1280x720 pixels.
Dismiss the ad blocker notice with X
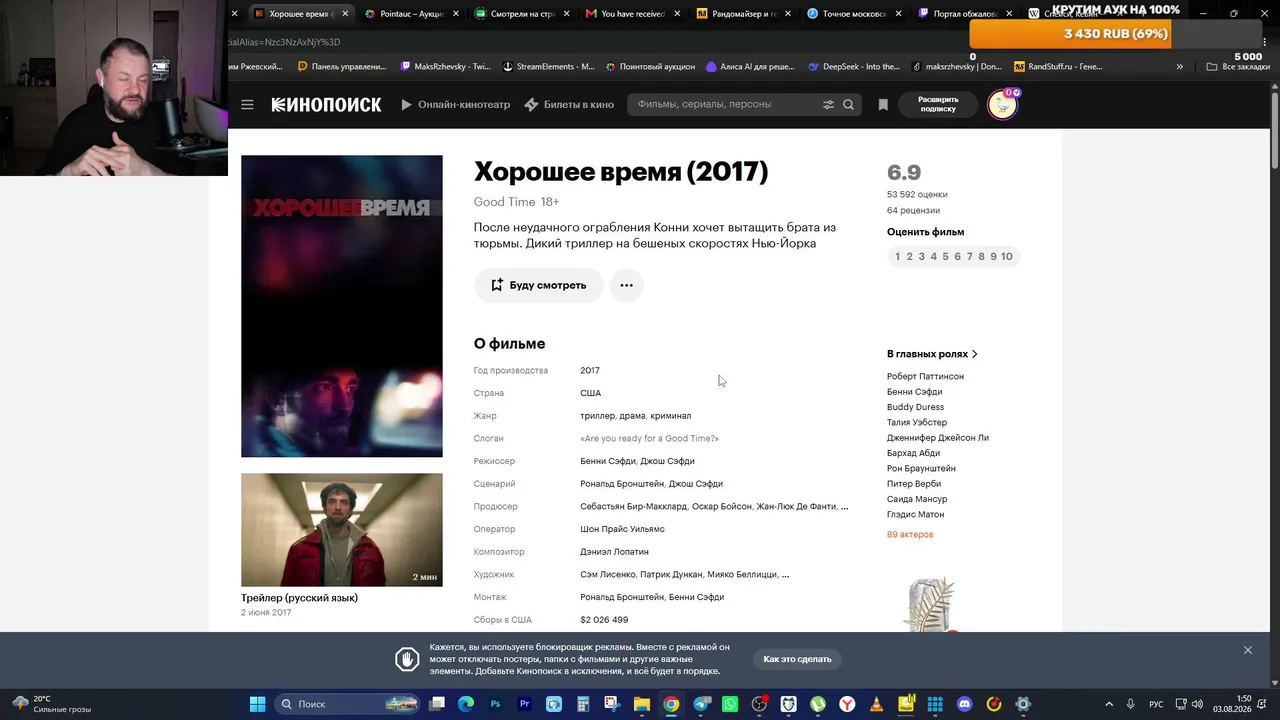pyautogui.click(x=1247, y=650)
